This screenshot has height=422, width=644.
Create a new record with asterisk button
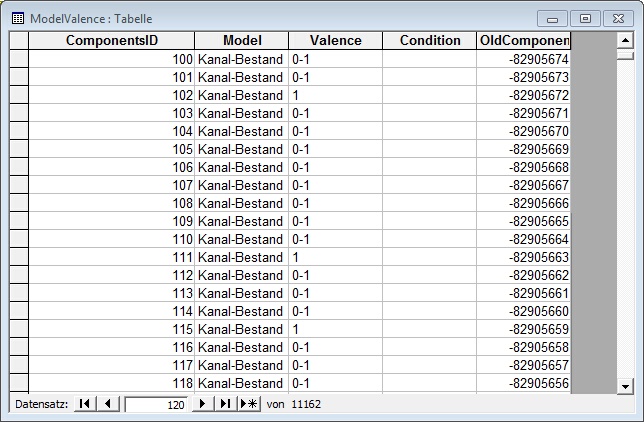coord(248,404)
